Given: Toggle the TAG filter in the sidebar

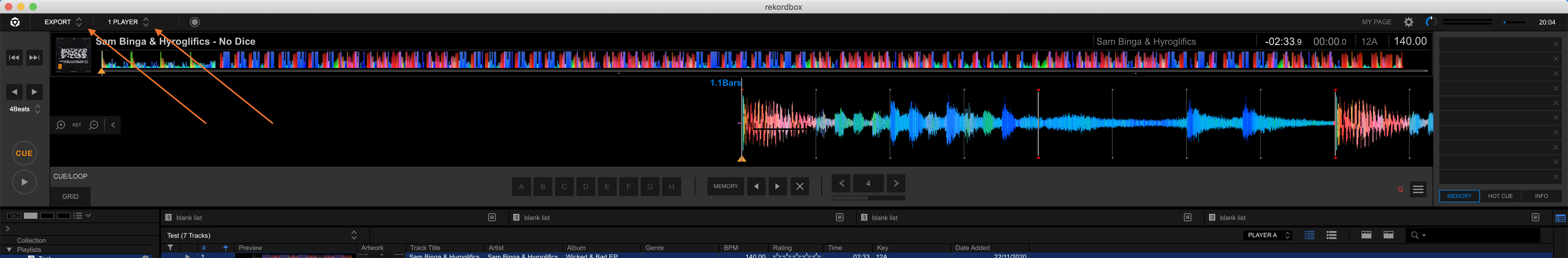Looking at the screenshot, I should point(14,216).
